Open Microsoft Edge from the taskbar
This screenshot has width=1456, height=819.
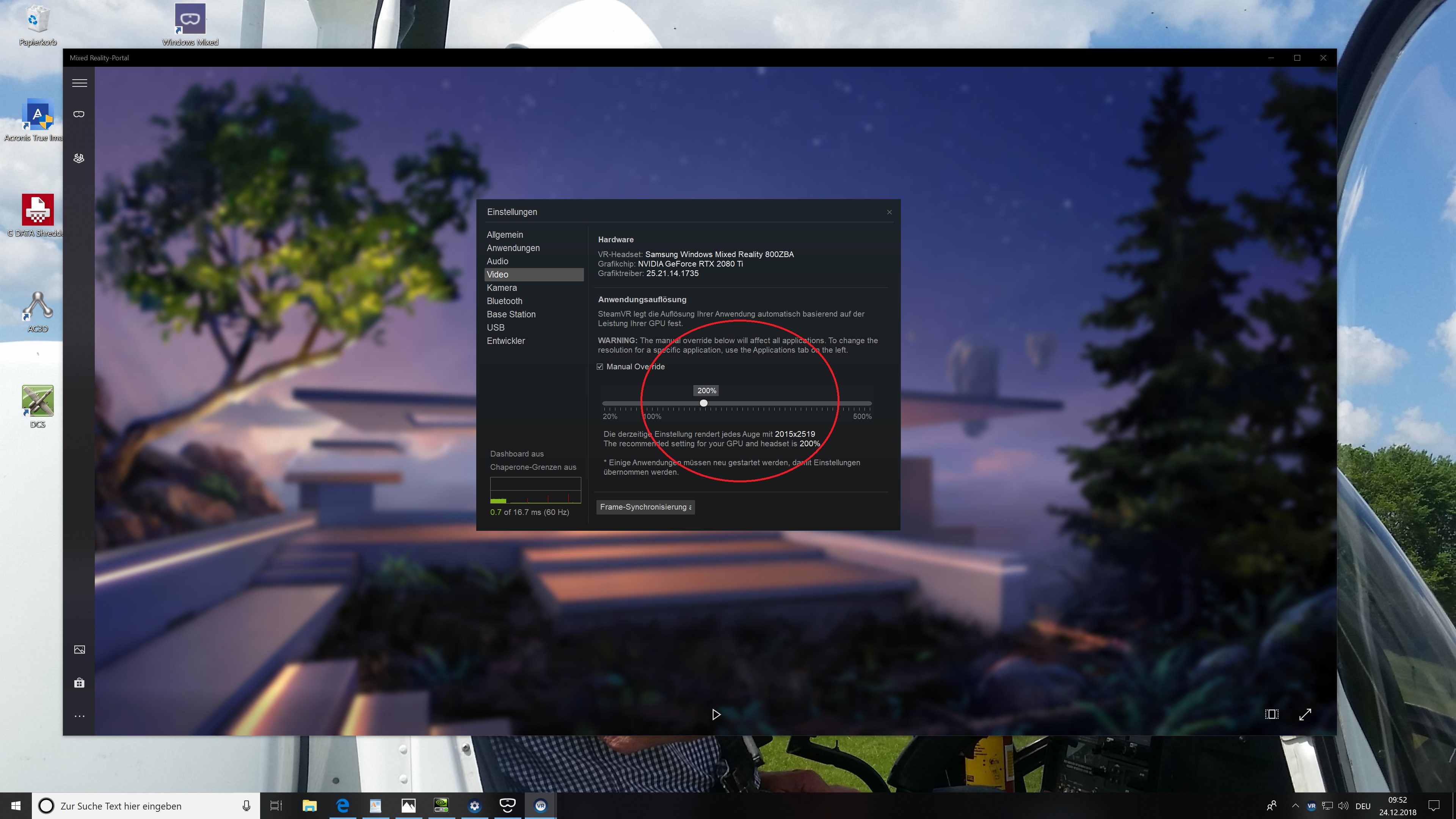[x=342, y=805]
